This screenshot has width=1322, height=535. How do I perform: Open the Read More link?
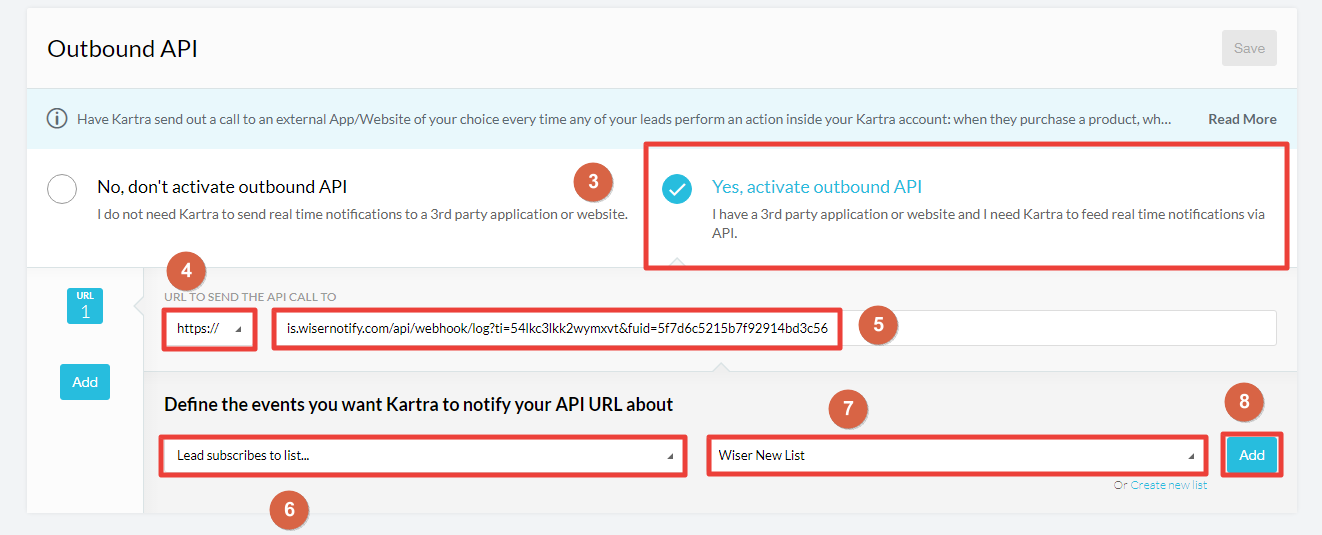point(1242,119)
